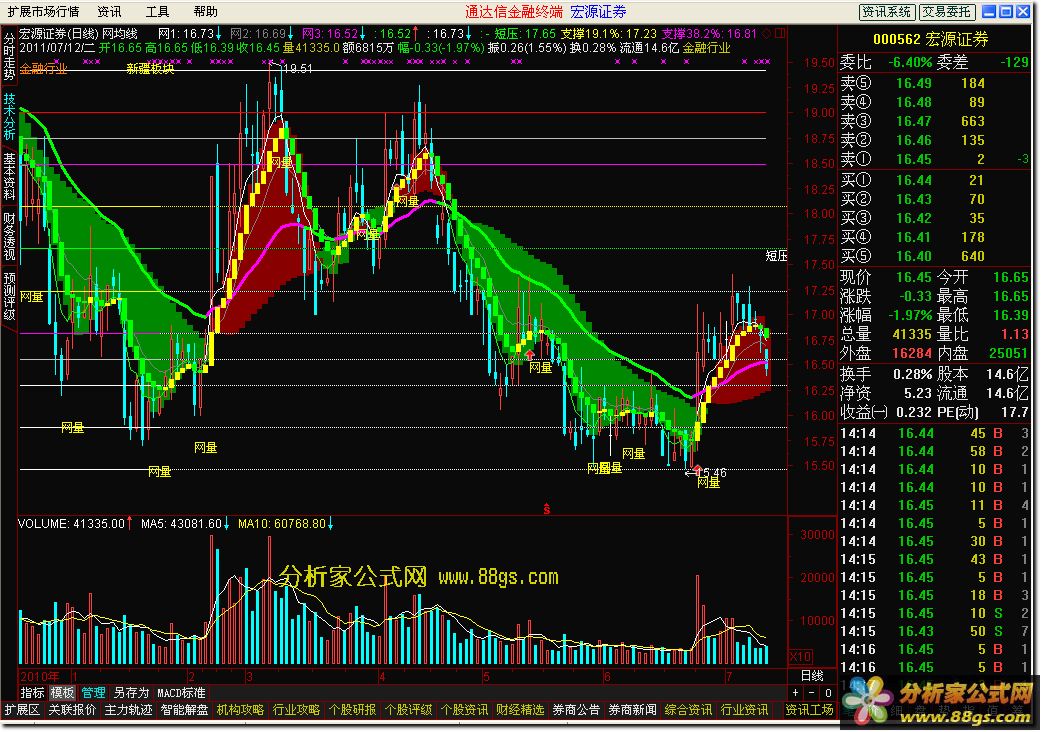Click the 委比 -6.40% value
Image resolution: width=1042 pixels, height=732 pixels.
point(910,62)
